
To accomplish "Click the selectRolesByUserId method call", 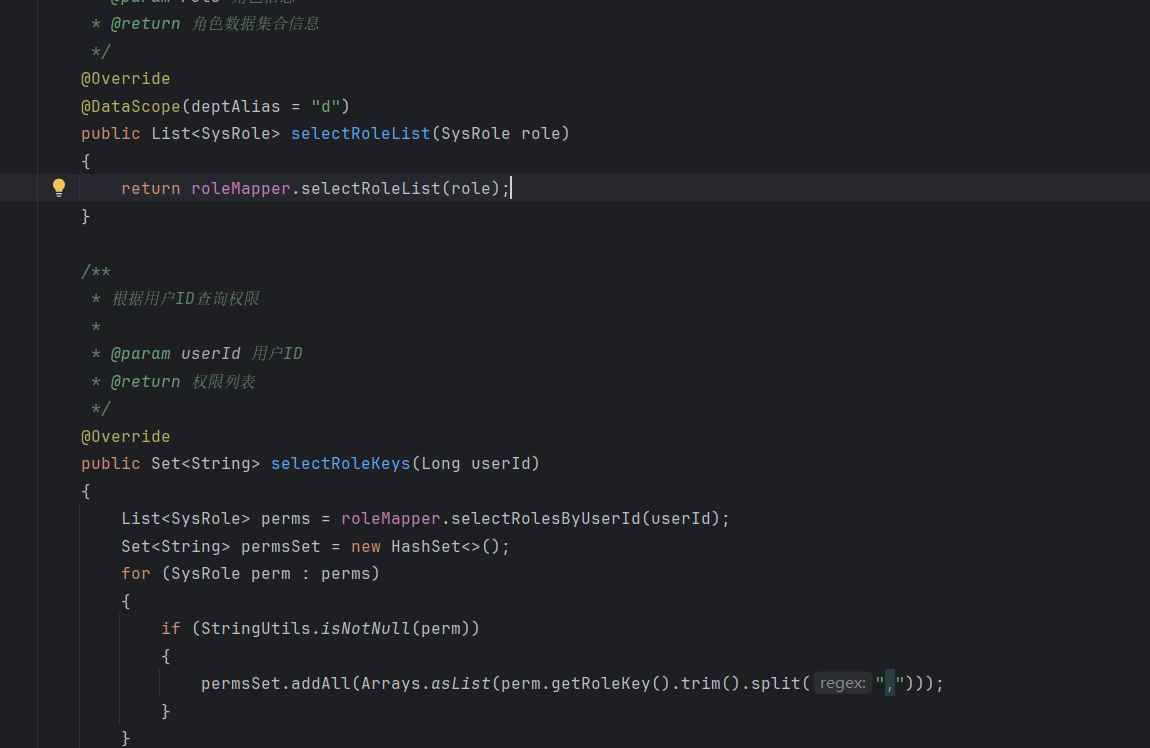I will coord(546,518).
